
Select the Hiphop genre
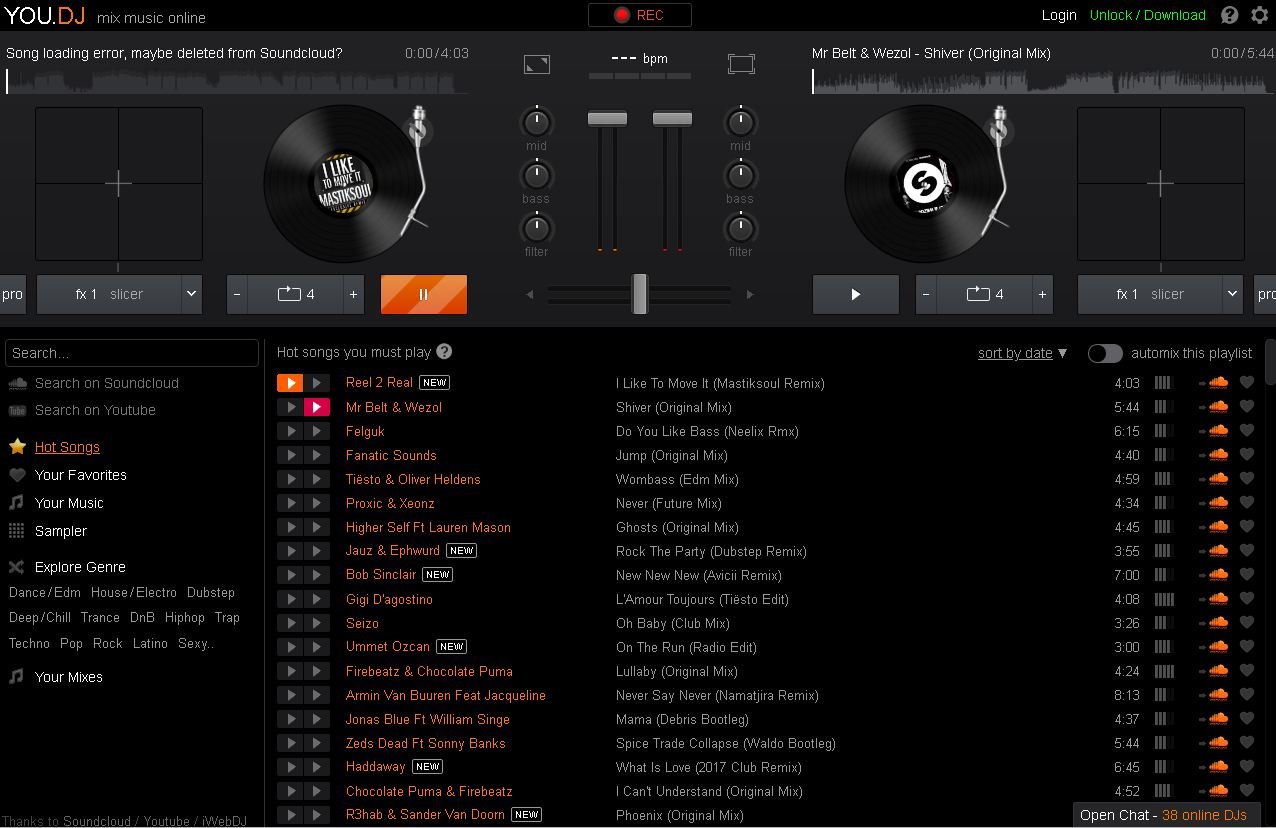(x=185, y=618)
